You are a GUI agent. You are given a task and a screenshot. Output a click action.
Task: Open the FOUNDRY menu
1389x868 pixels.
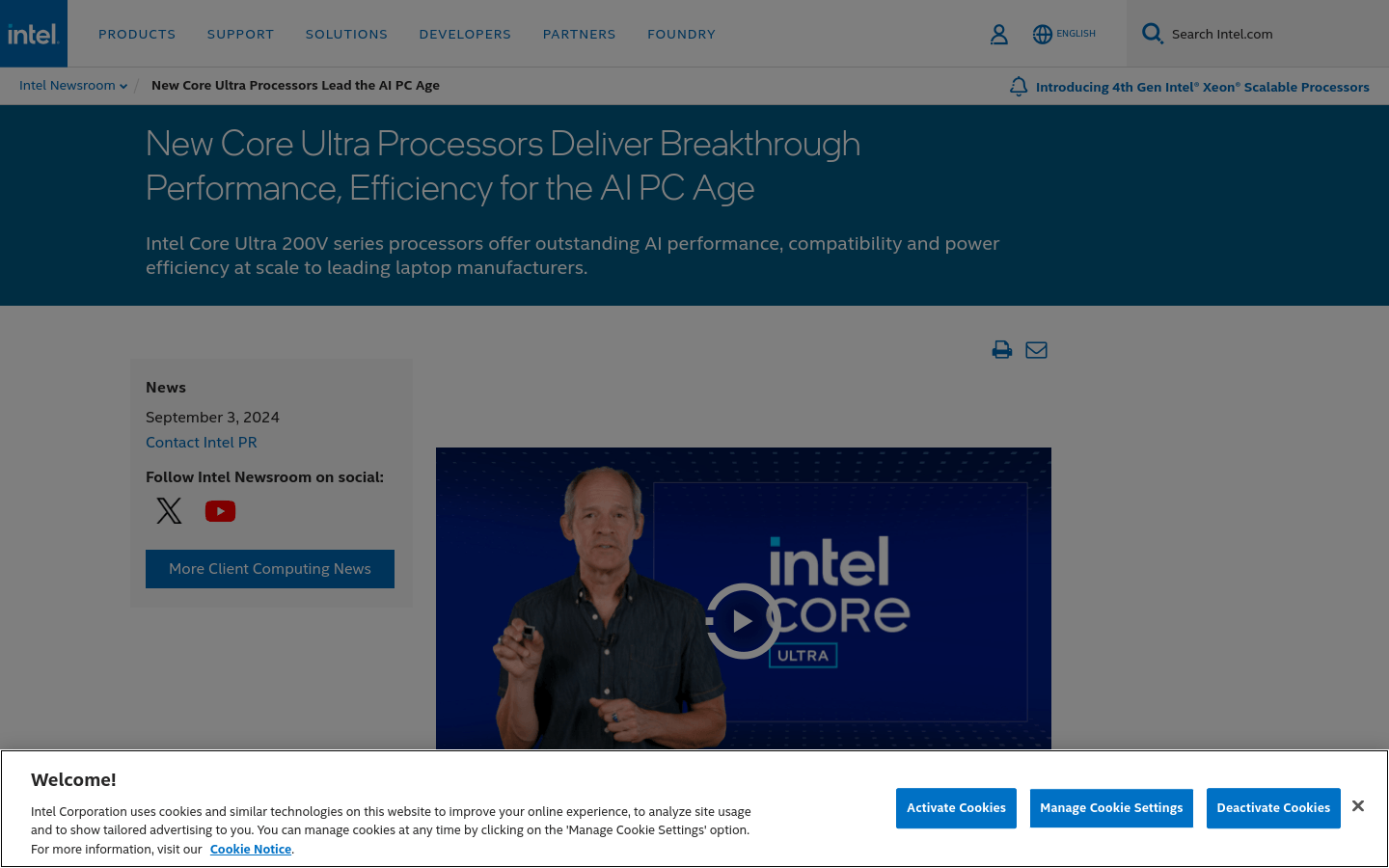[x=681, y=34]
